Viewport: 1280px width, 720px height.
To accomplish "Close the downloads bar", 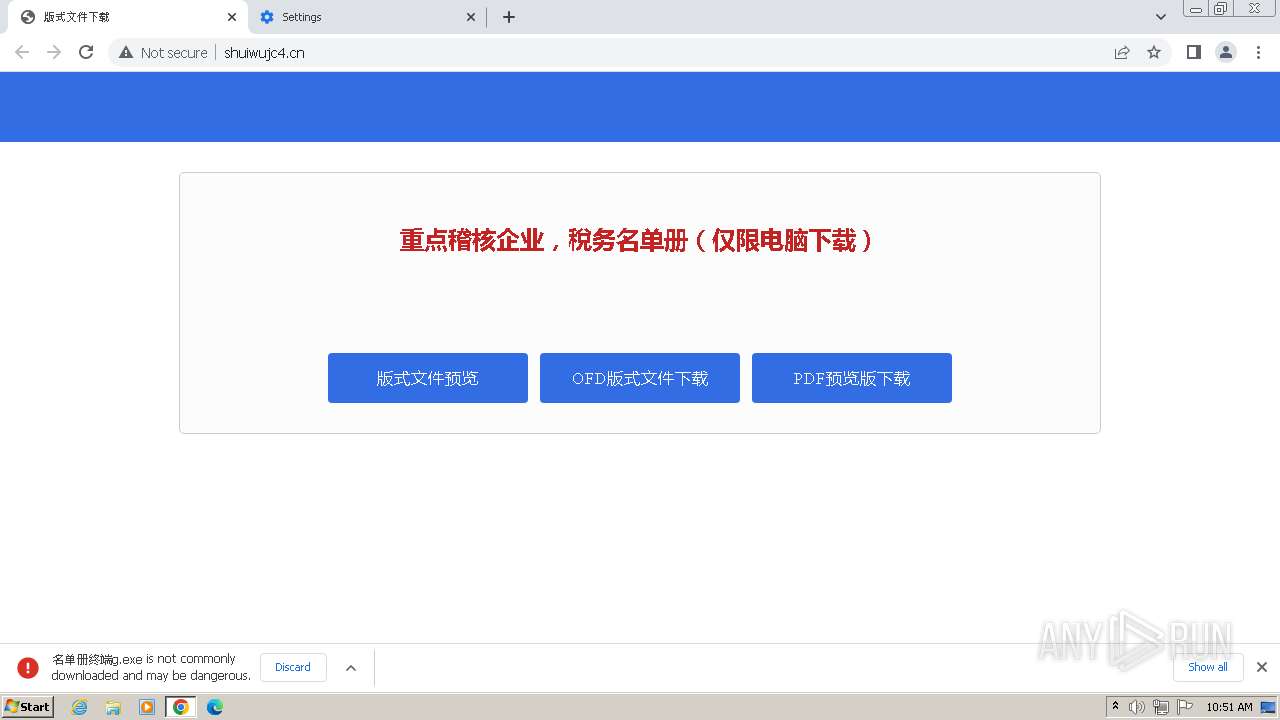I will (1262, 667).
